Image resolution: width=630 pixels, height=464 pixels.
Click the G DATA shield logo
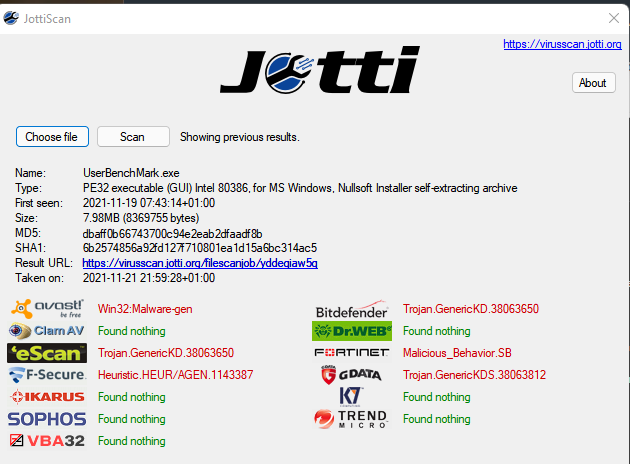click(x=352, y=375)
